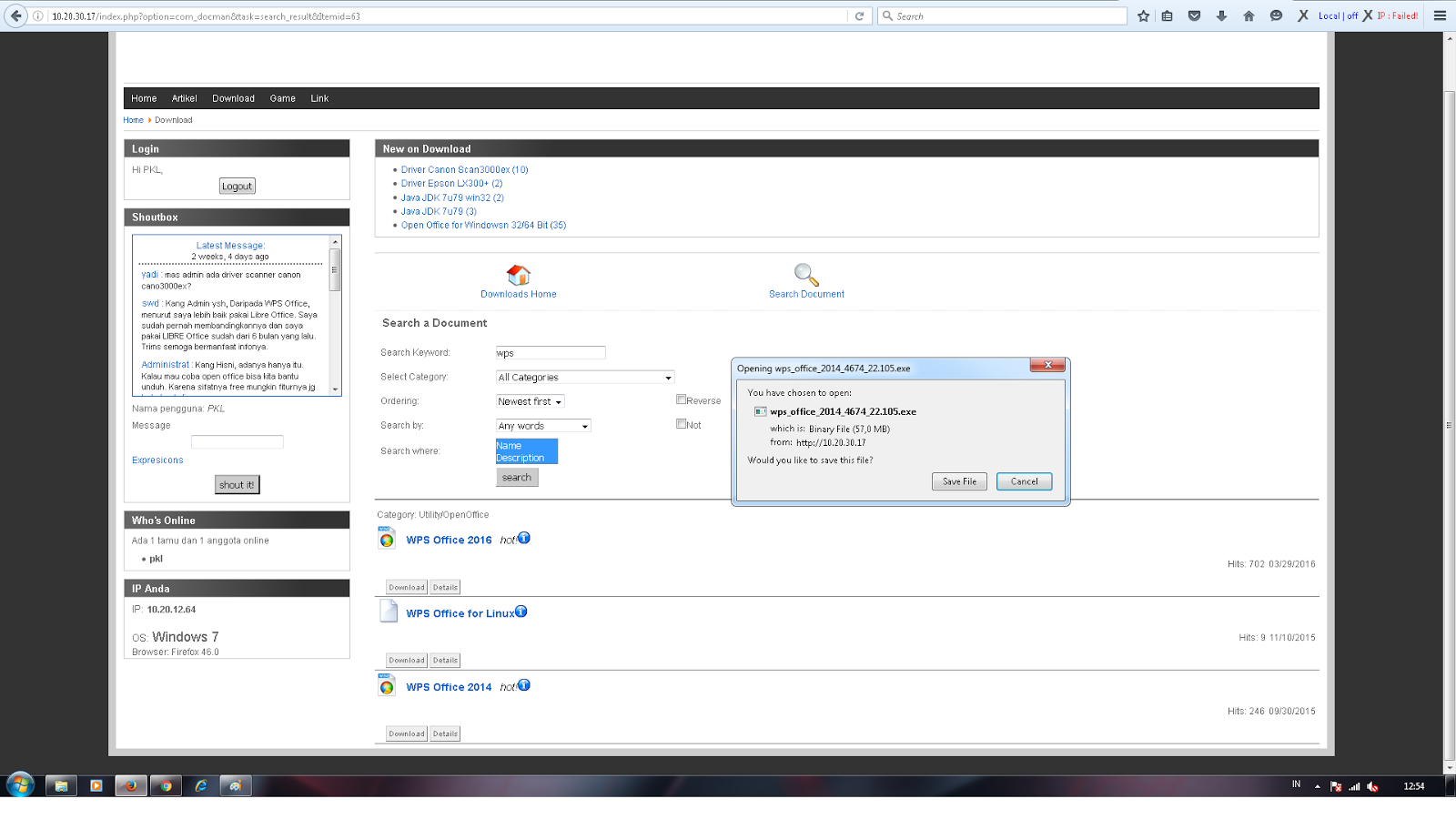Click the Shoutbox Message input field

pyautogui.click(x=238, y=441)
